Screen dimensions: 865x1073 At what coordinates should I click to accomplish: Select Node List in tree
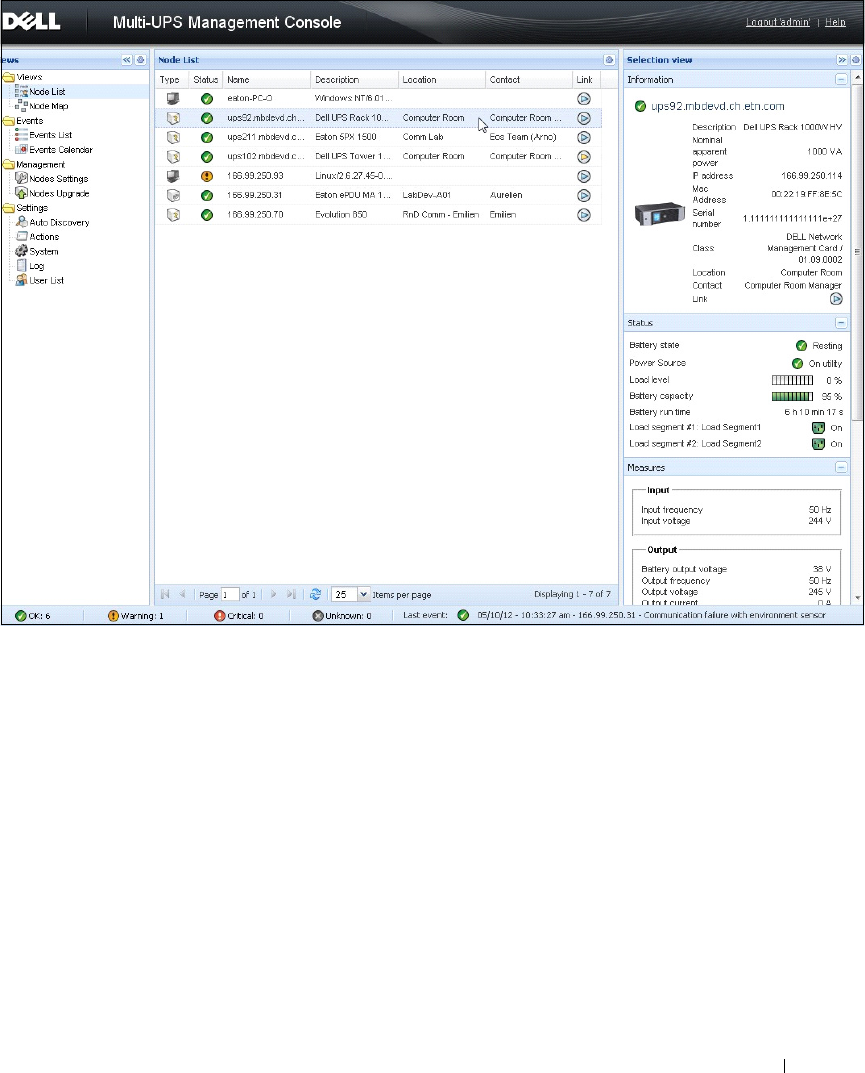pyautogui.click(x=47, y=92)
